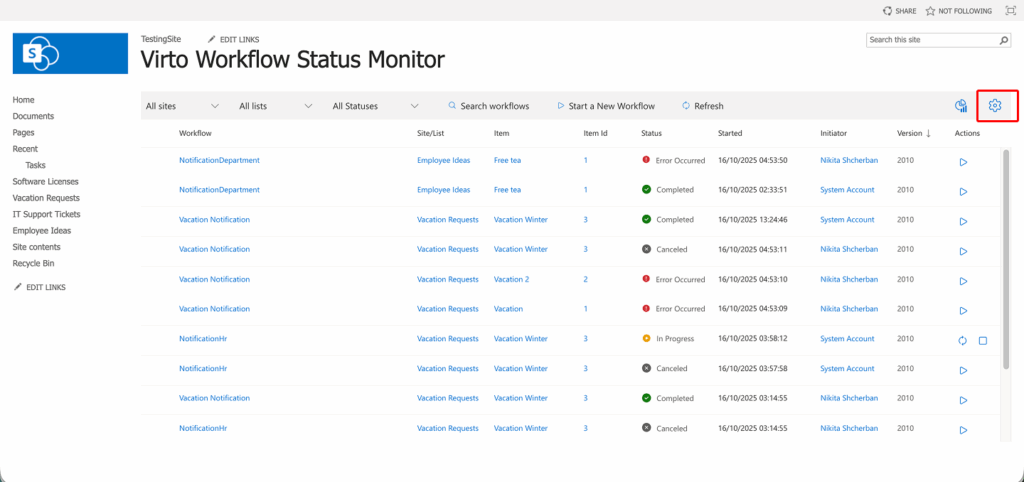Open Pages in left navigation

click(x=23, y=133)
